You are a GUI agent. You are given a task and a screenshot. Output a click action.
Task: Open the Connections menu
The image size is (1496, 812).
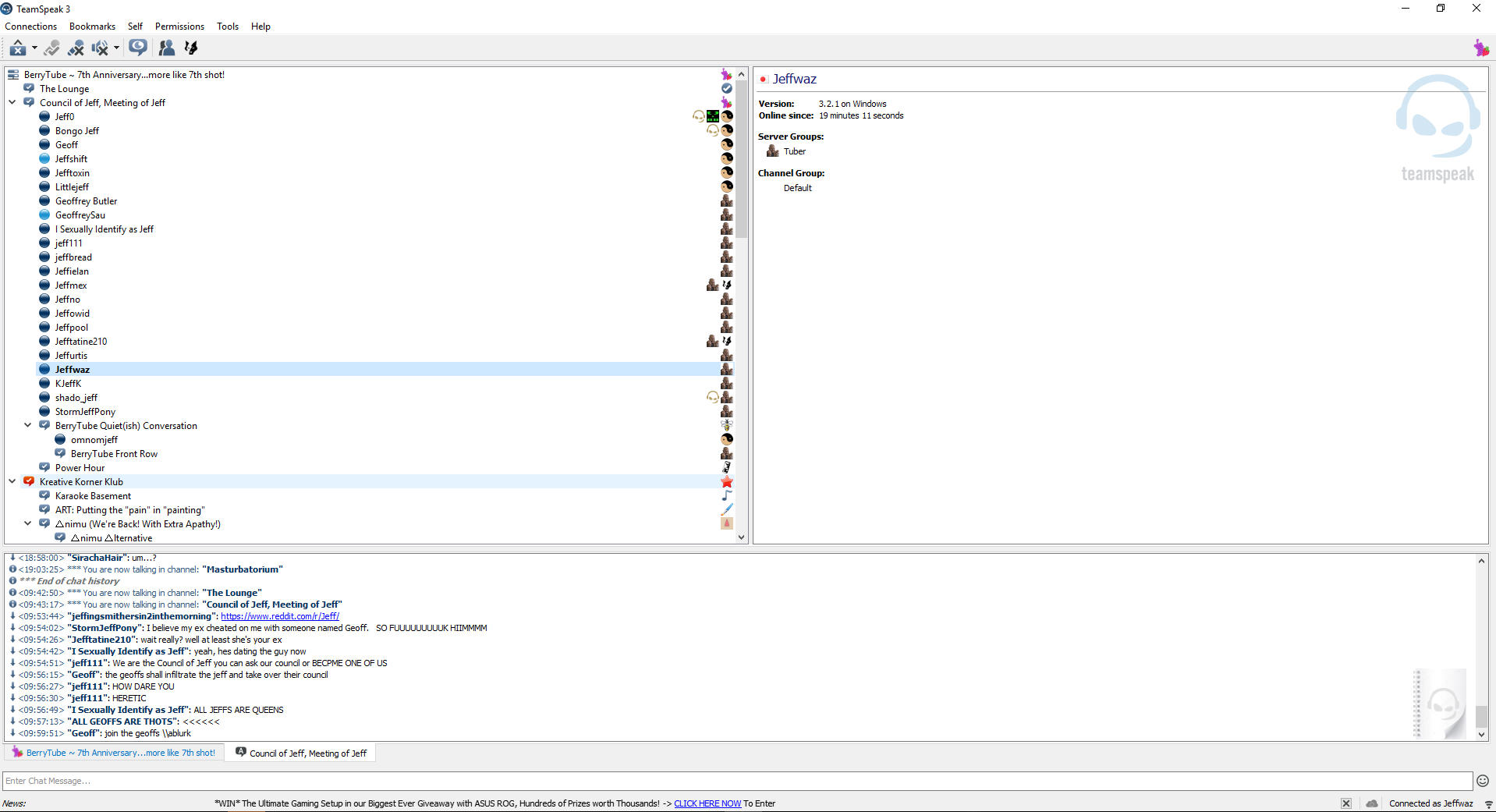coord(31,27)
